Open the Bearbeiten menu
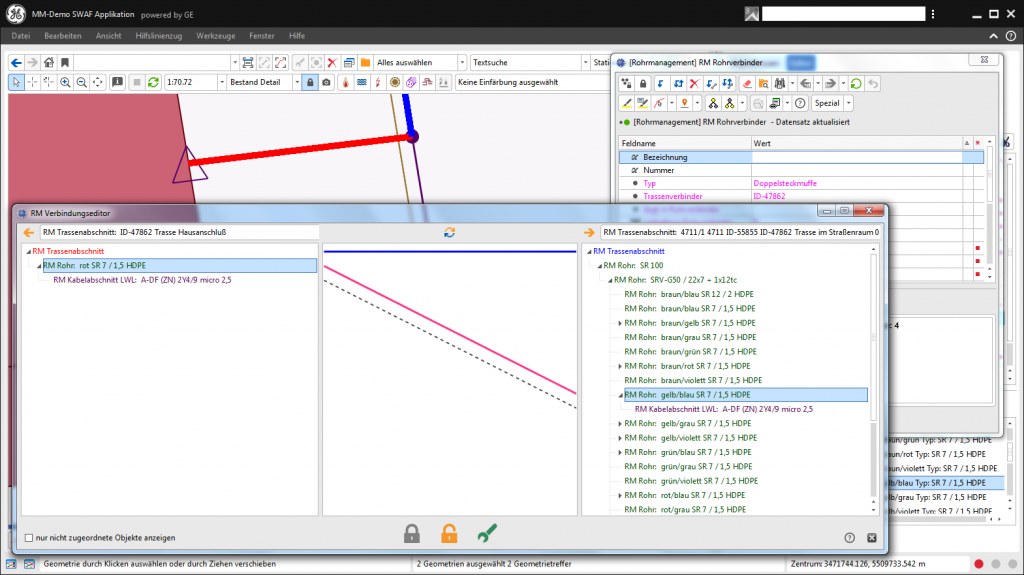 point(63,36)
